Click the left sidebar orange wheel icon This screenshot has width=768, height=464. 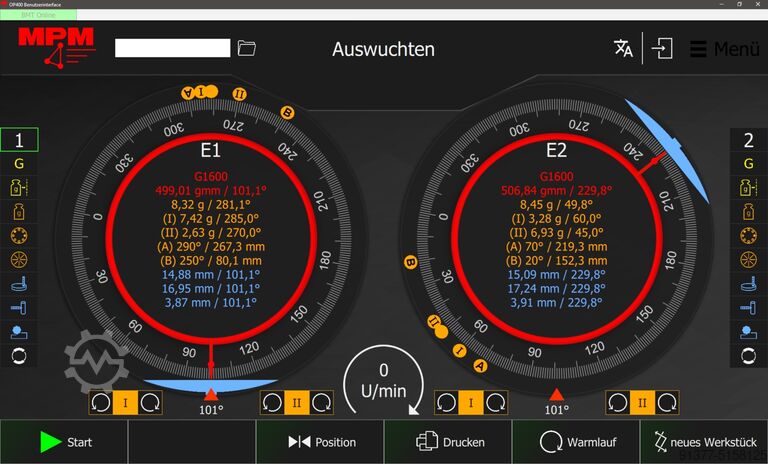click(x=19, y=259)
